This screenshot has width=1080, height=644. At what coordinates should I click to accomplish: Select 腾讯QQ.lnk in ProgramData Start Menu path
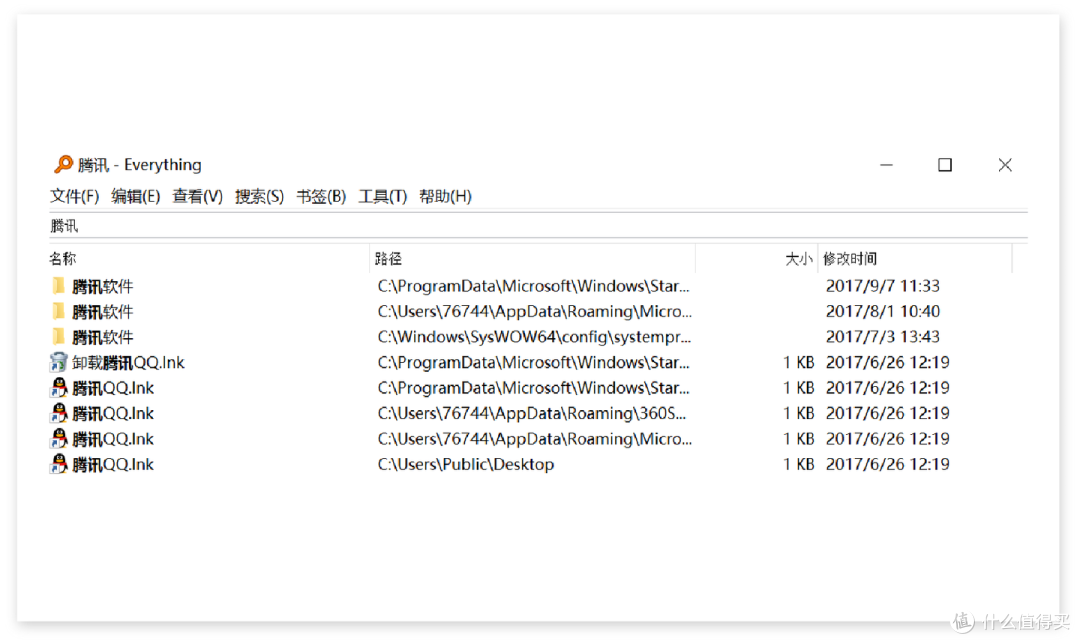click(113, 388)
